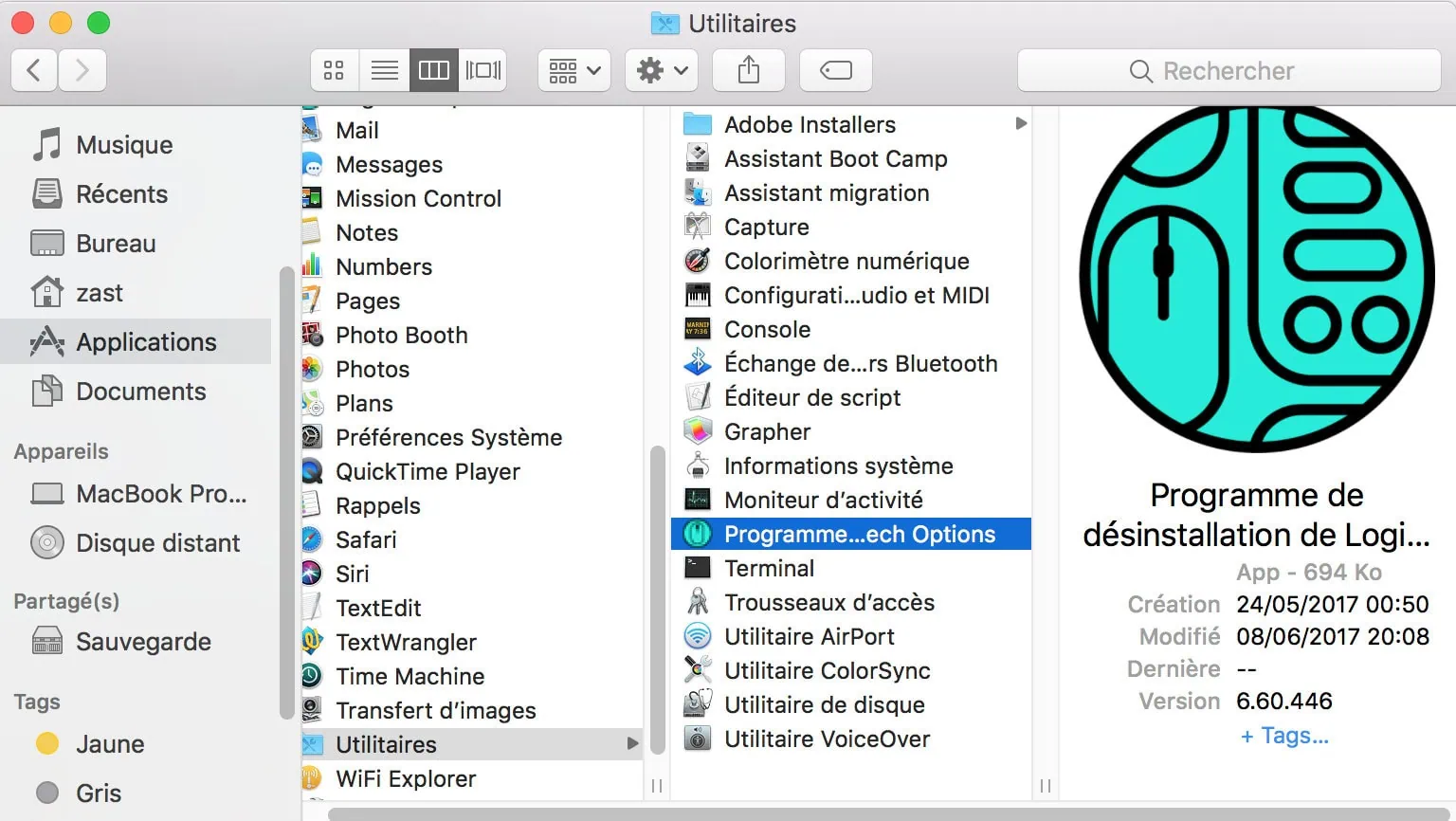Select the Utilitaire AirPort icon

(x=698, y=636)
